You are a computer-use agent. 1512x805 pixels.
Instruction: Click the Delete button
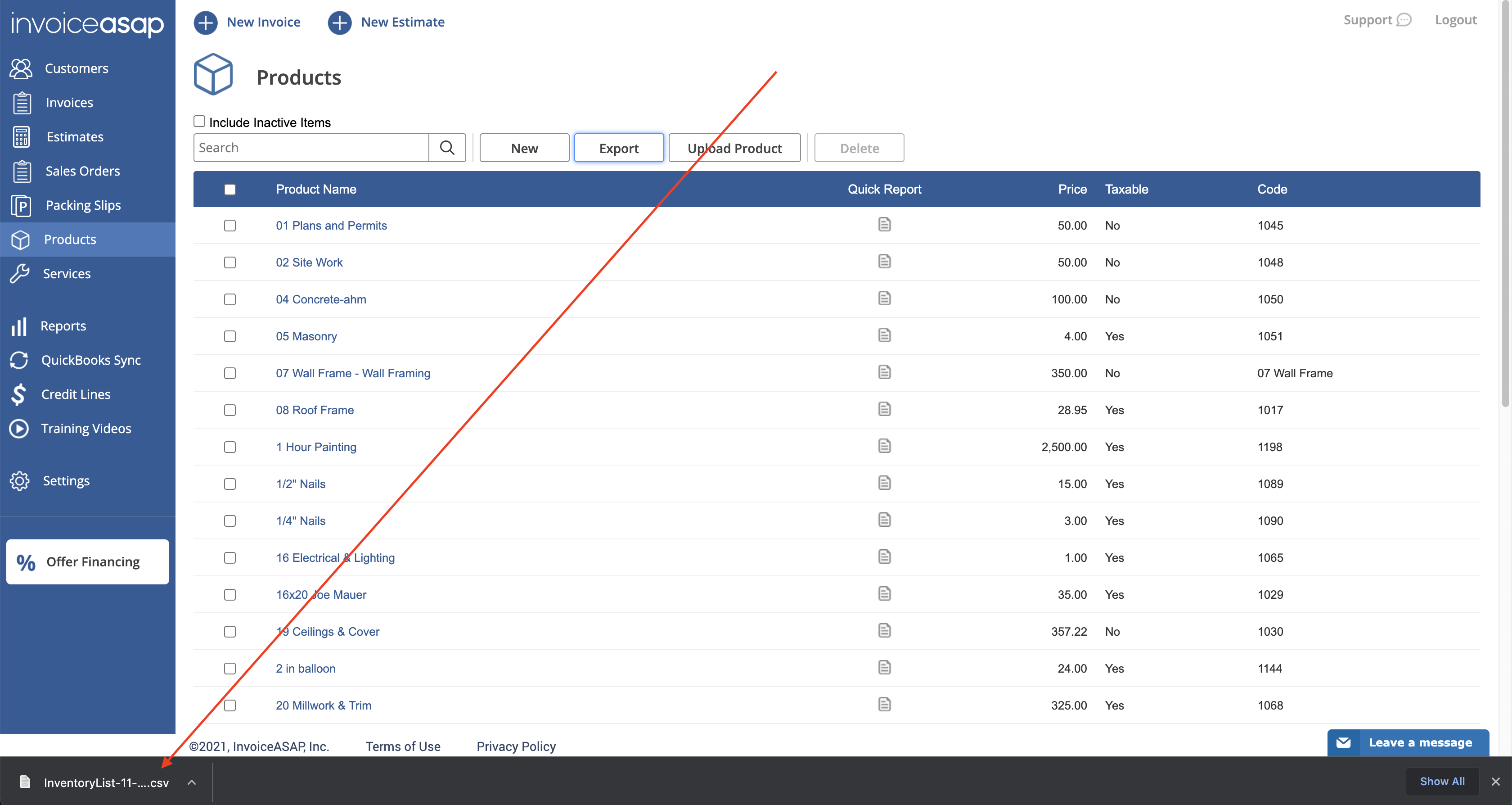(x=859, y=148)
